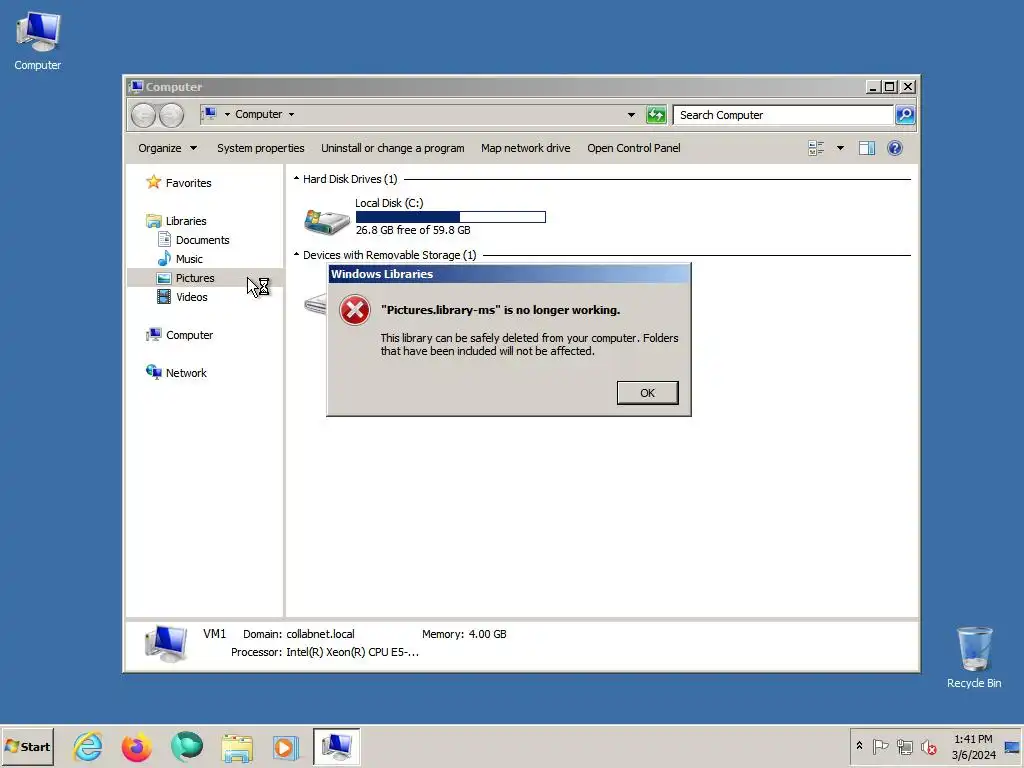Screen dimensions: 1024x768
Task: Click OK in the Windows Libraries dialog
Action: 647,392
